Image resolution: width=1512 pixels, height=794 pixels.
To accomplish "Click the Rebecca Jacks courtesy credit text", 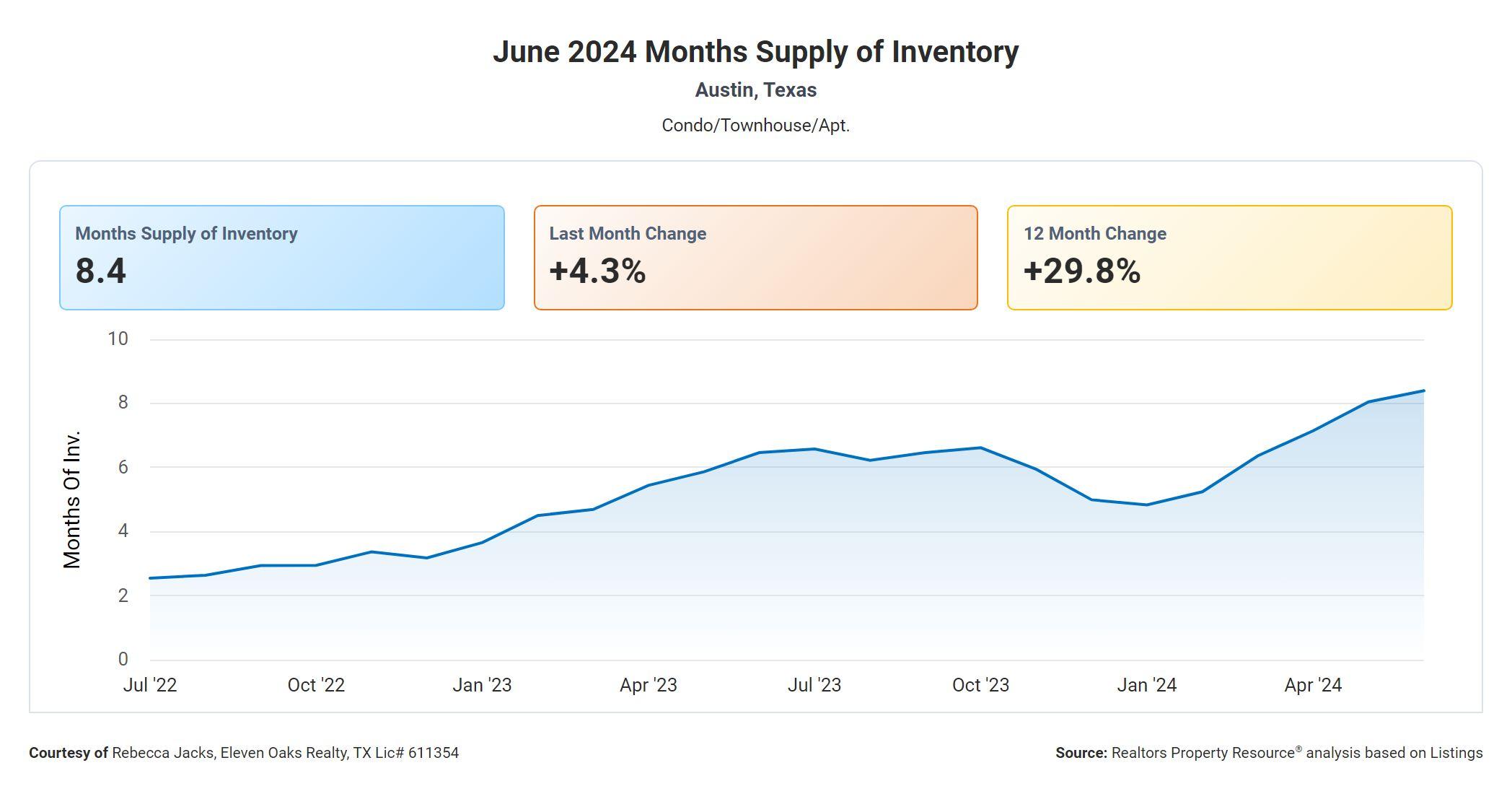I will pos(244,753).
